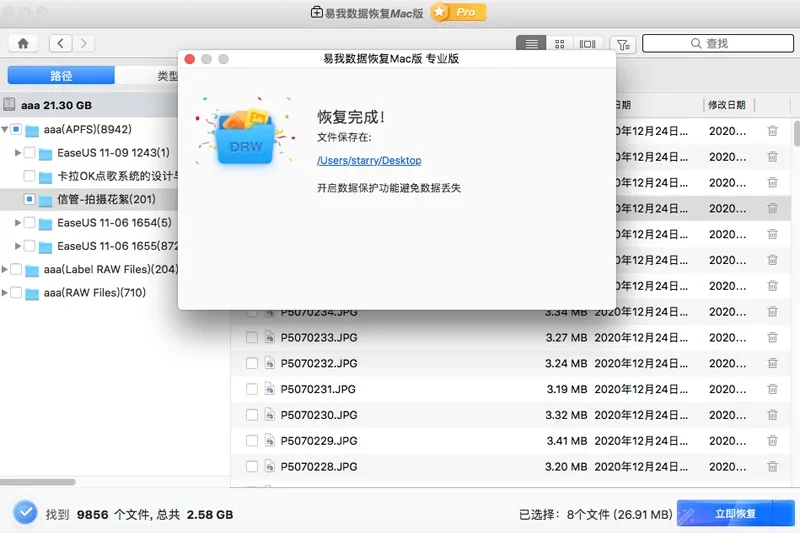Viewport: 800px width, 533px height.
Task: Click the sidebar horizontal scrollbar
Action: pyautogui.click(x=38, y=482)
